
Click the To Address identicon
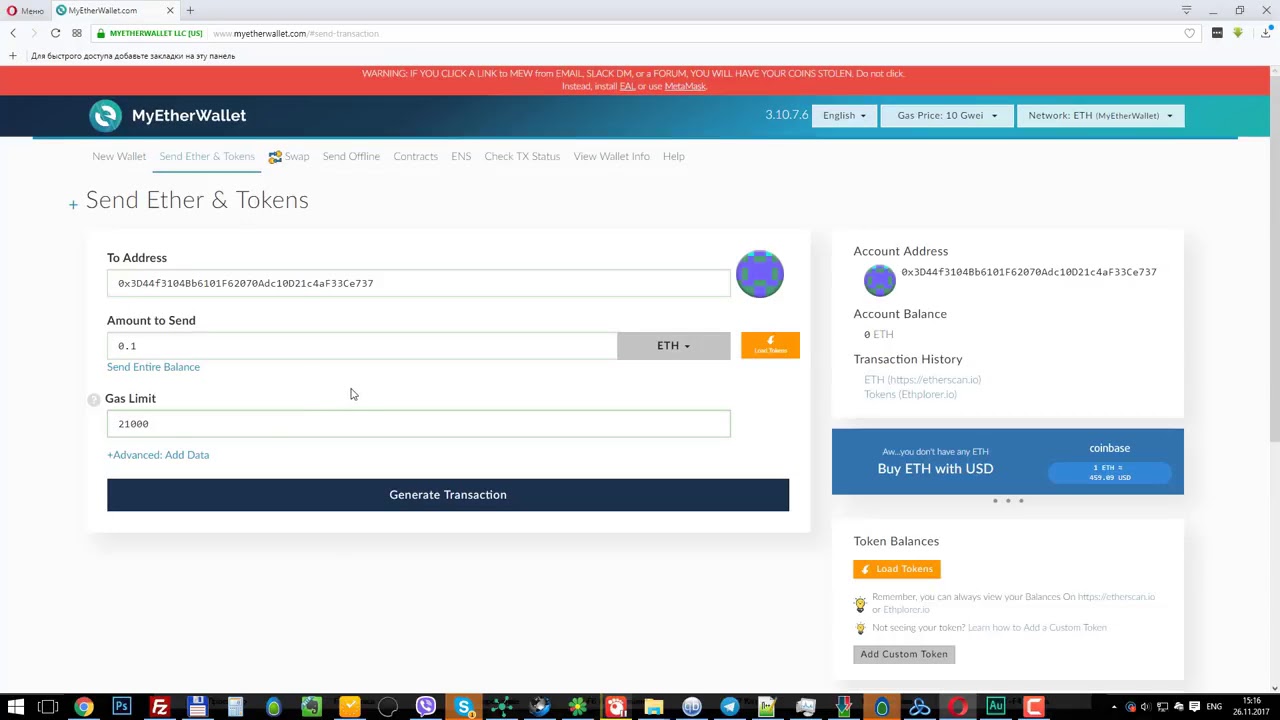click(760, 274)
